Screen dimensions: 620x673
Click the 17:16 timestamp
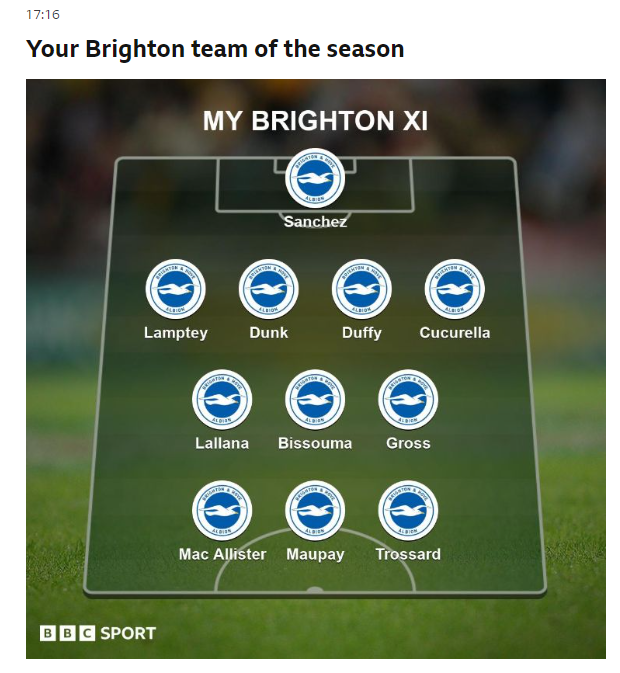43,15
